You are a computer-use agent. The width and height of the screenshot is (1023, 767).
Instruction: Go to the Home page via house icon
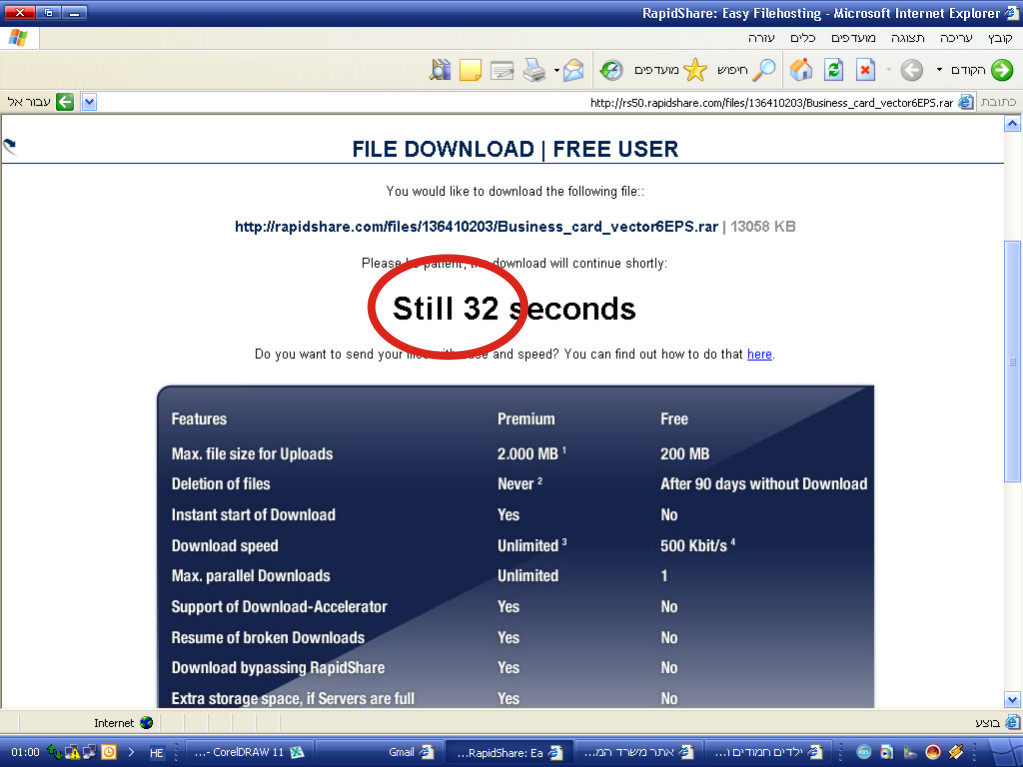pos(801,70)
